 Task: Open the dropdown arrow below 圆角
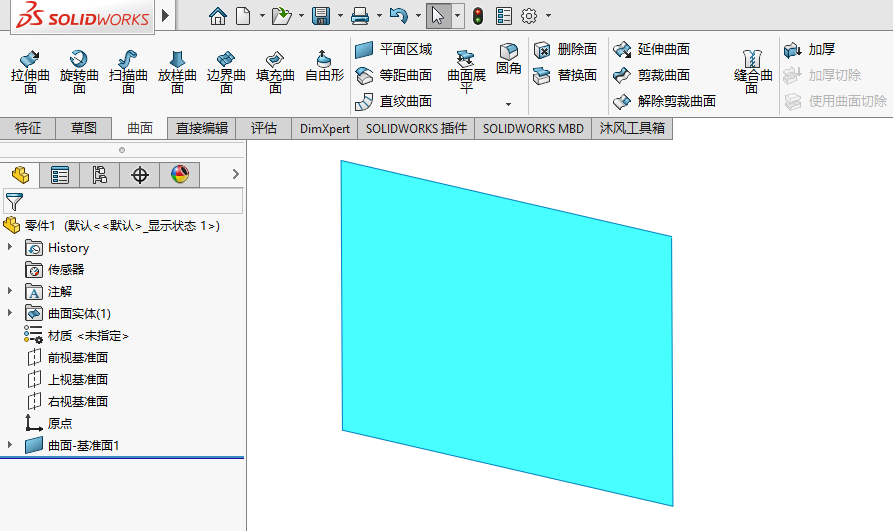pyautogui.click(x=508, y=104)
